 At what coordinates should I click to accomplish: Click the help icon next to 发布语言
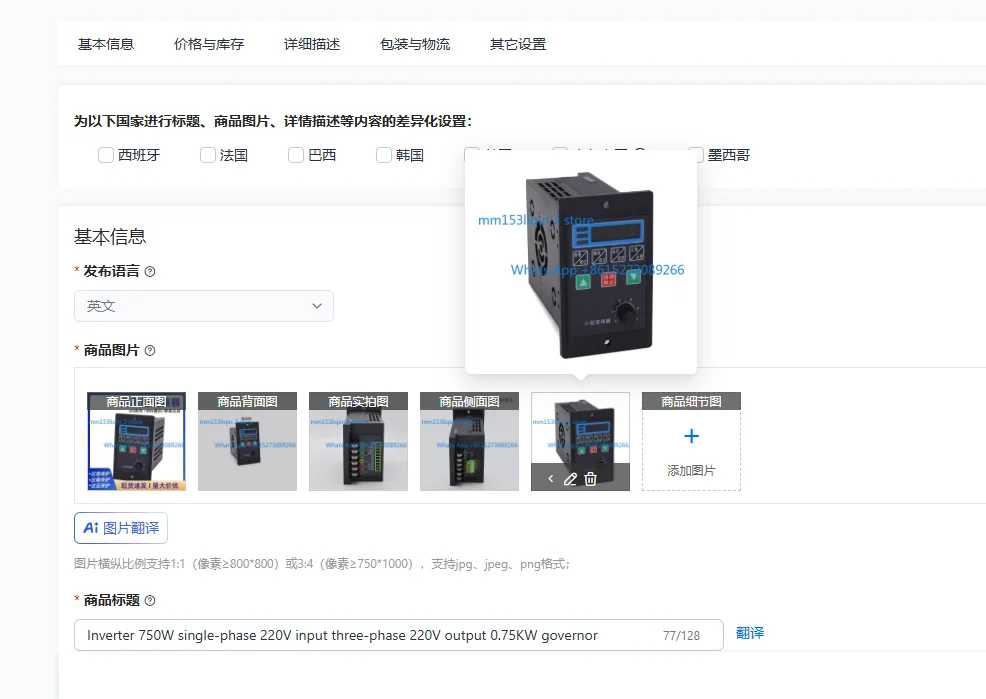pos(150,272)
